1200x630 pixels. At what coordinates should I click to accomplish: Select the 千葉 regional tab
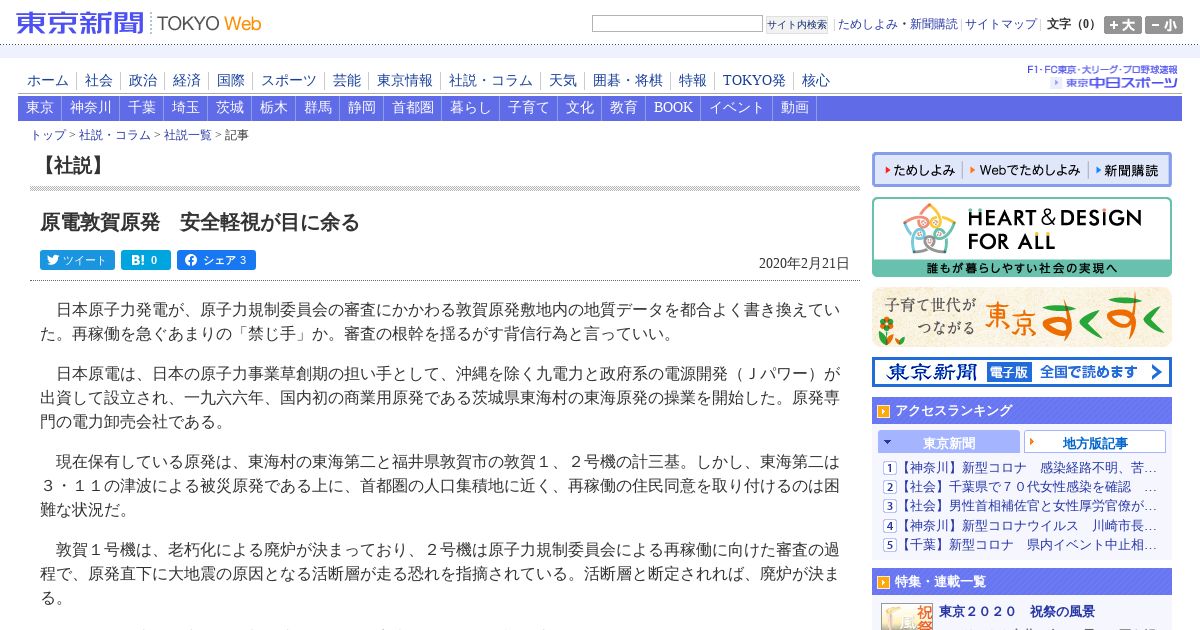[142, 108]
